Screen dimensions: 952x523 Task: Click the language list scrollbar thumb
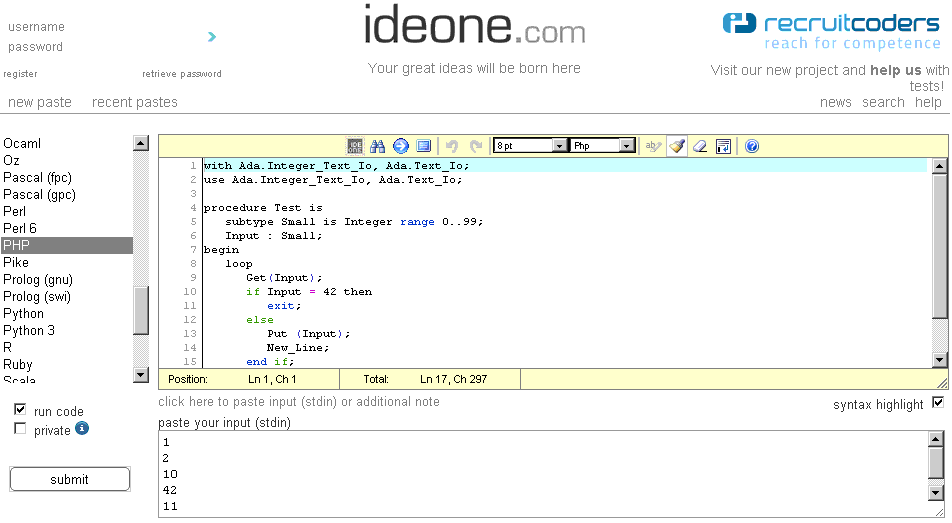[x=141, y=310]
